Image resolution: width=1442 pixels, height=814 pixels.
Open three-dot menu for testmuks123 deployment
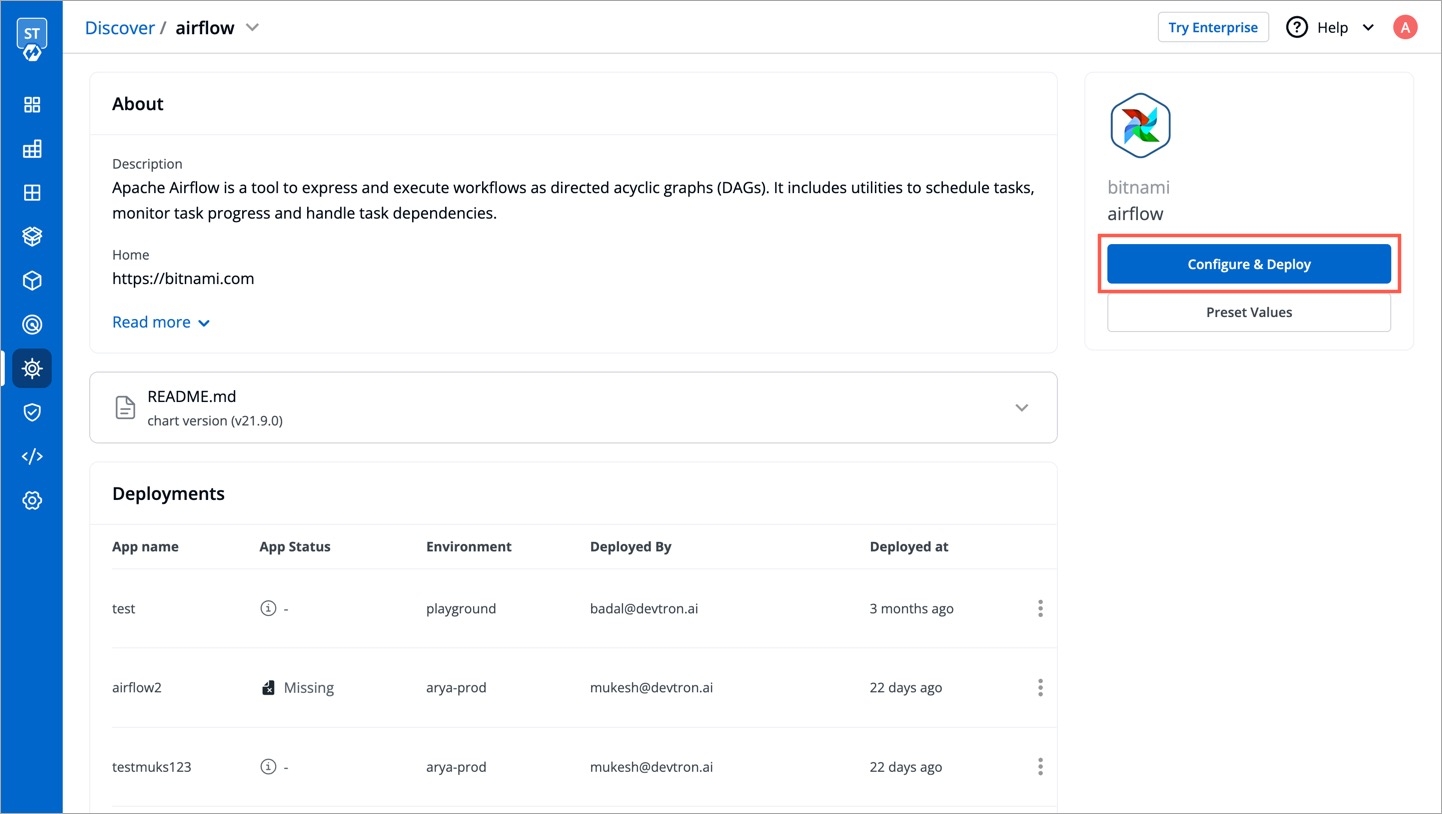[x=1040, y=767]
